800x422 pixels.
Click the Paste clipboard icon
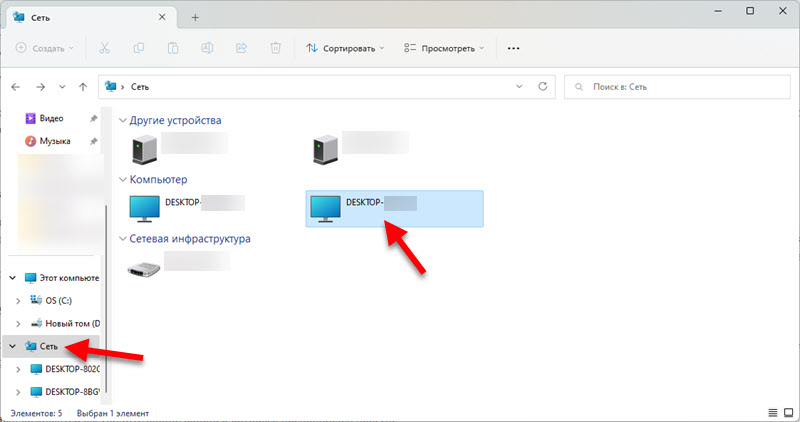tap(174, 47)
